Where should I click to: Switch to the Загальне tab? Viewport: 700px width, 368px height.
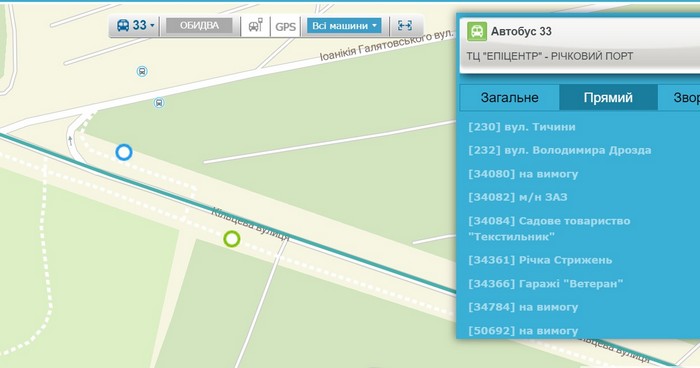pos(509,98)
